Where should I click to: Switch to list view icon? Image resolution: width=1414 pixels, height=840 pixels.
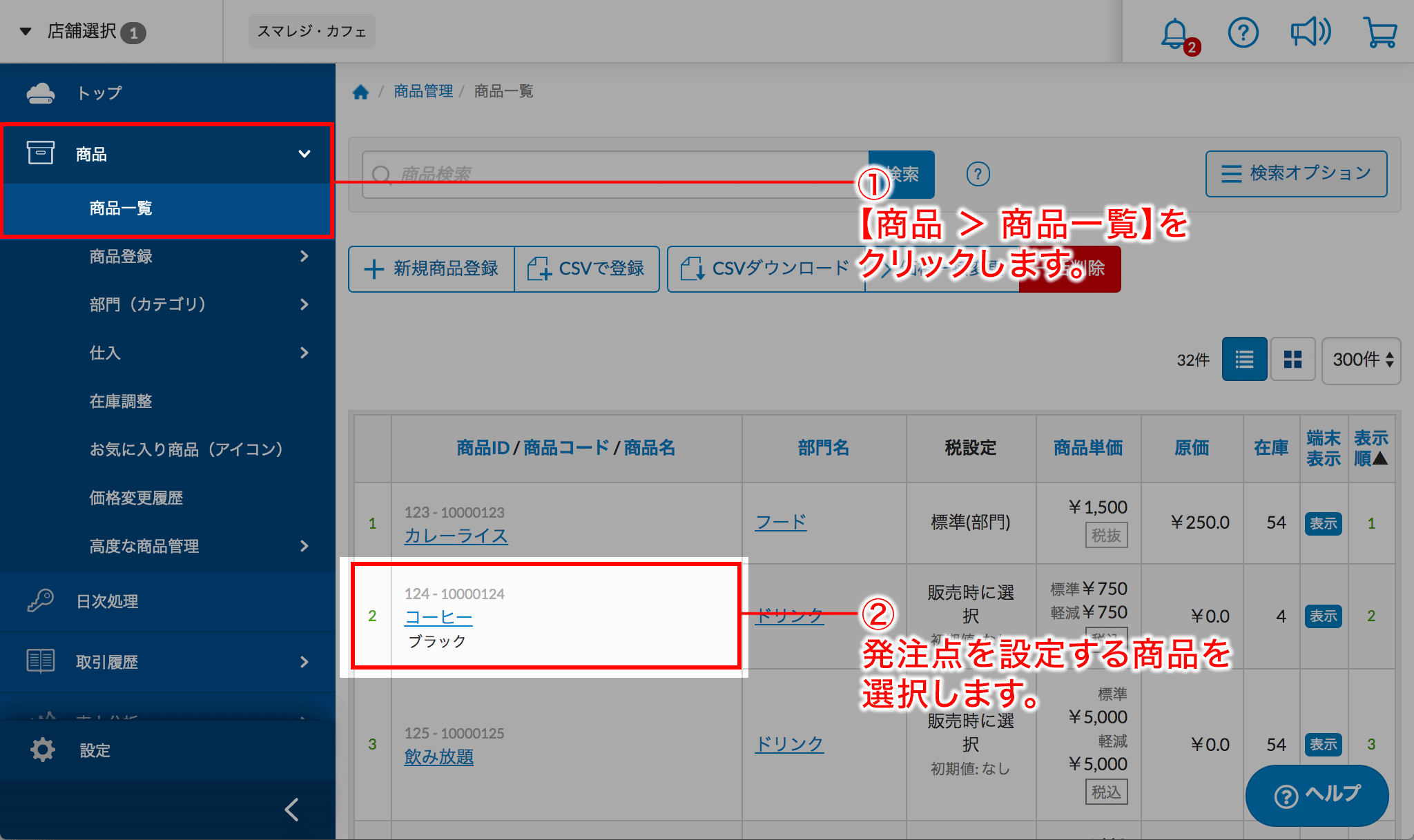(1244, 359)
